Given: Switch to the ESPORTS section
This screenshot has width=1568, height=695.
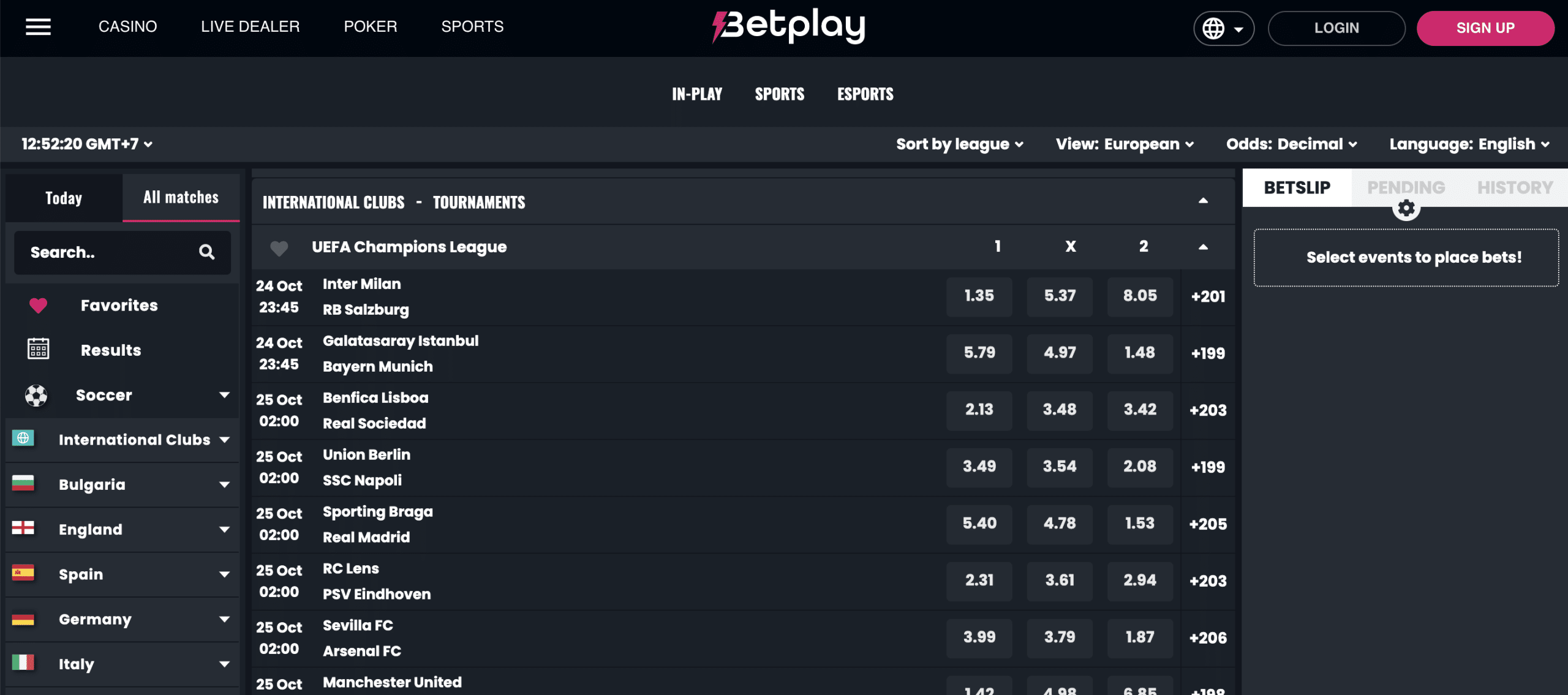Looking at the screenshot, I should (x=865, y=94).
